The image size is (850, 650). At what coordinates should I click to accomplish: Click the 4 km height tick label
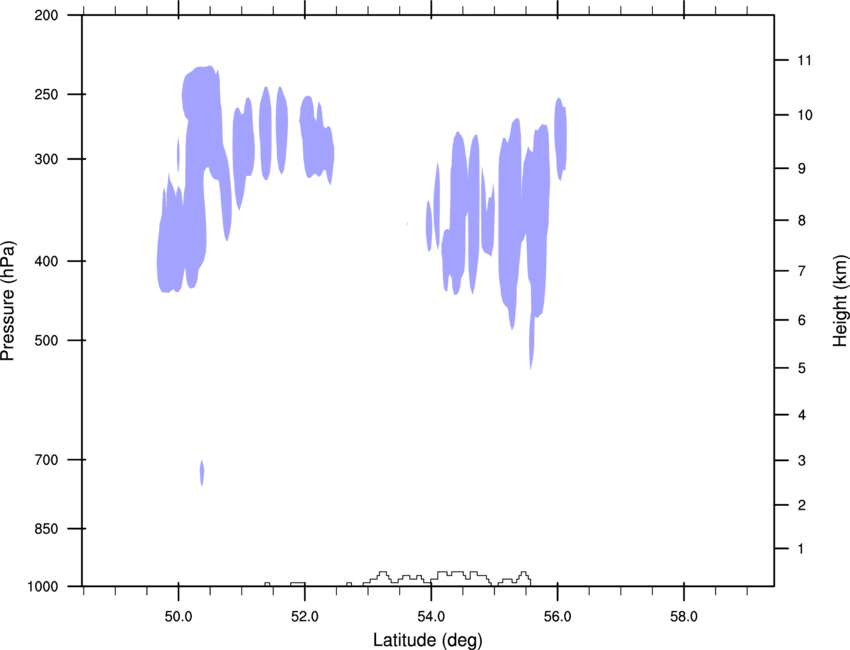(801, 415)
